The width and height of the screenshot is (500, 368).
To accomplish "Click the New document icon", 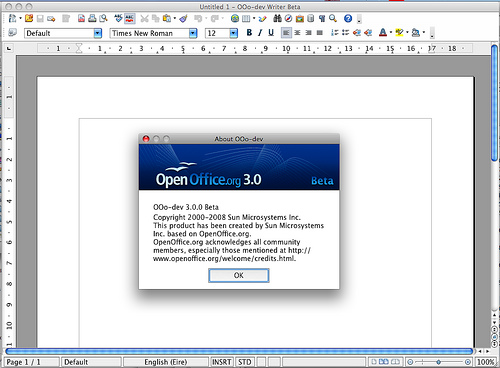I will click(x=12, y=18).
